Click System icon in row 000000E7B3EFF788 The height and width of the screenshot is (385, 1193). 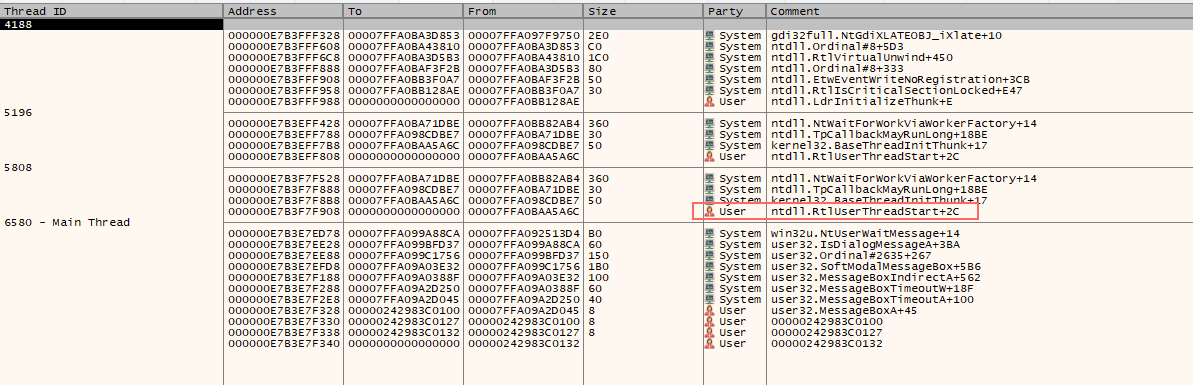(x=711, y=135)
